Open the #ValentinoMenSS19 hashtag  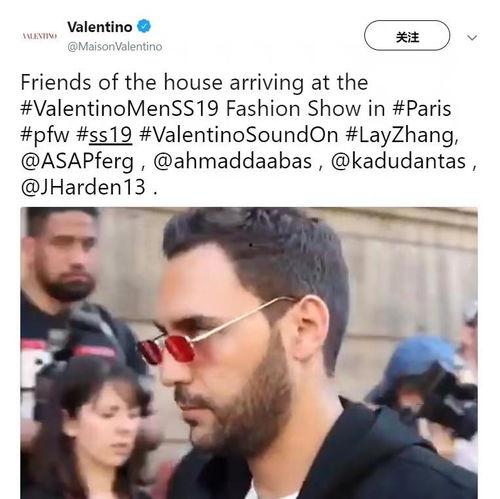pyautogui.click(x=120, y=108)
